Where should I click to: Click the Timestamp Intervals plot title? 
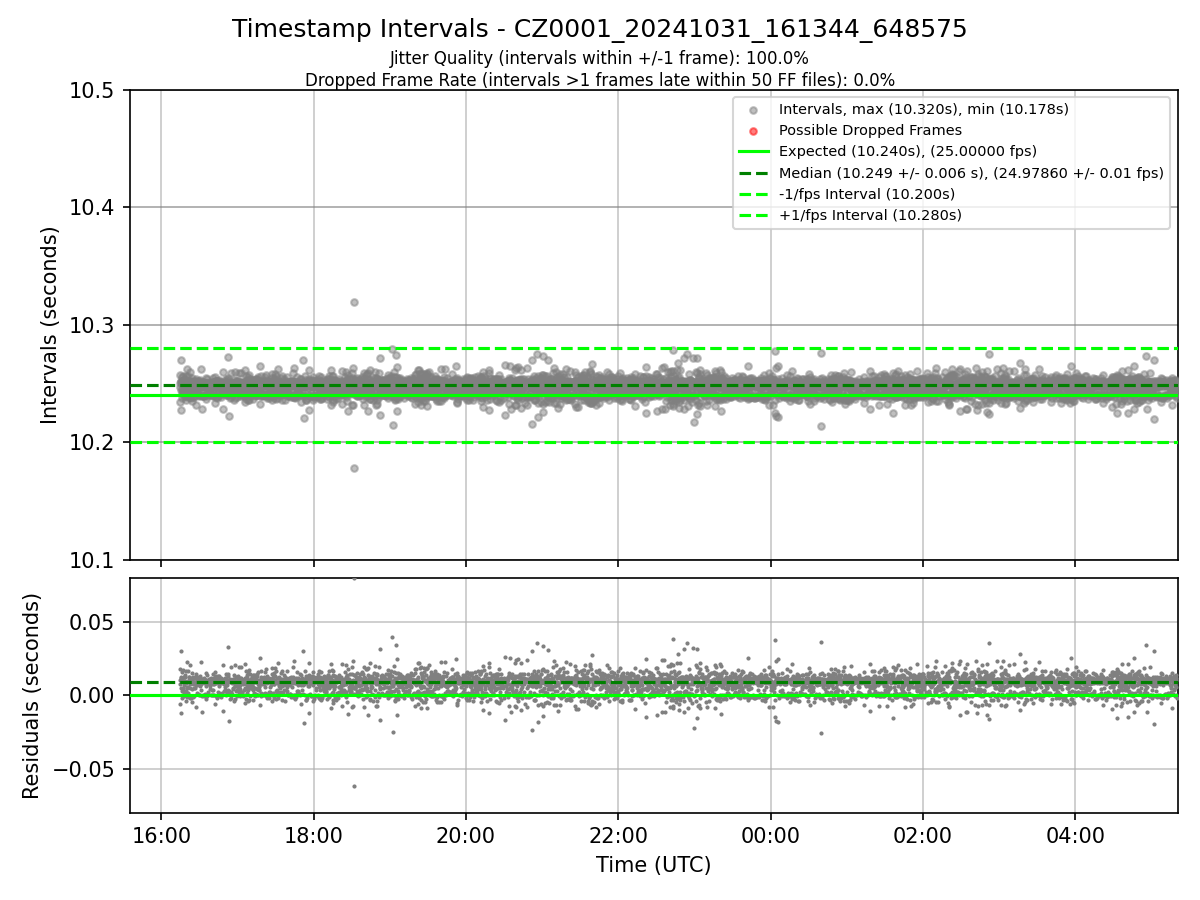click(600, 29)
